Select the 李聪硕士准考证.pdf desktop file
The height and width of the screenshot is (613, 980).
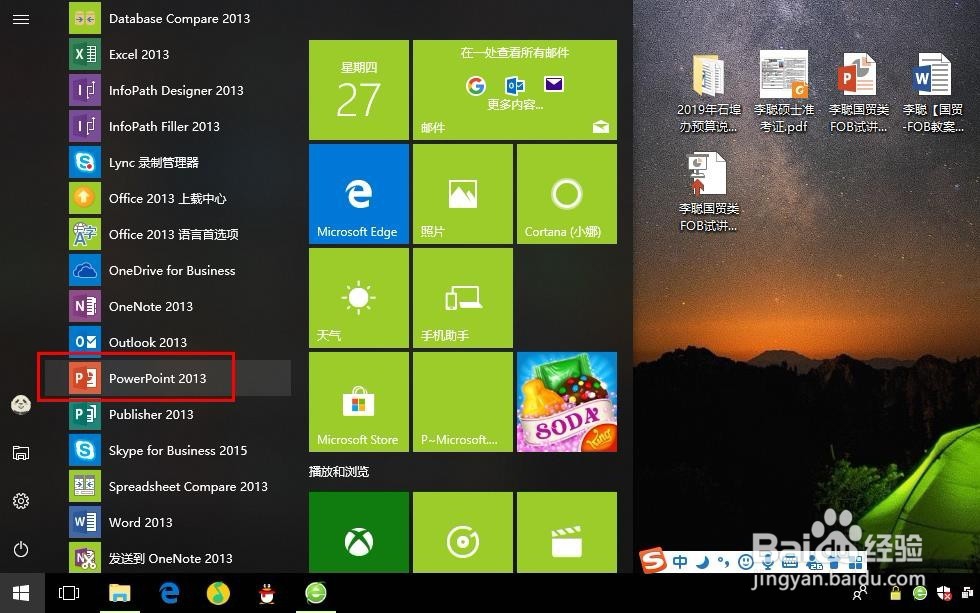point(784,93)
